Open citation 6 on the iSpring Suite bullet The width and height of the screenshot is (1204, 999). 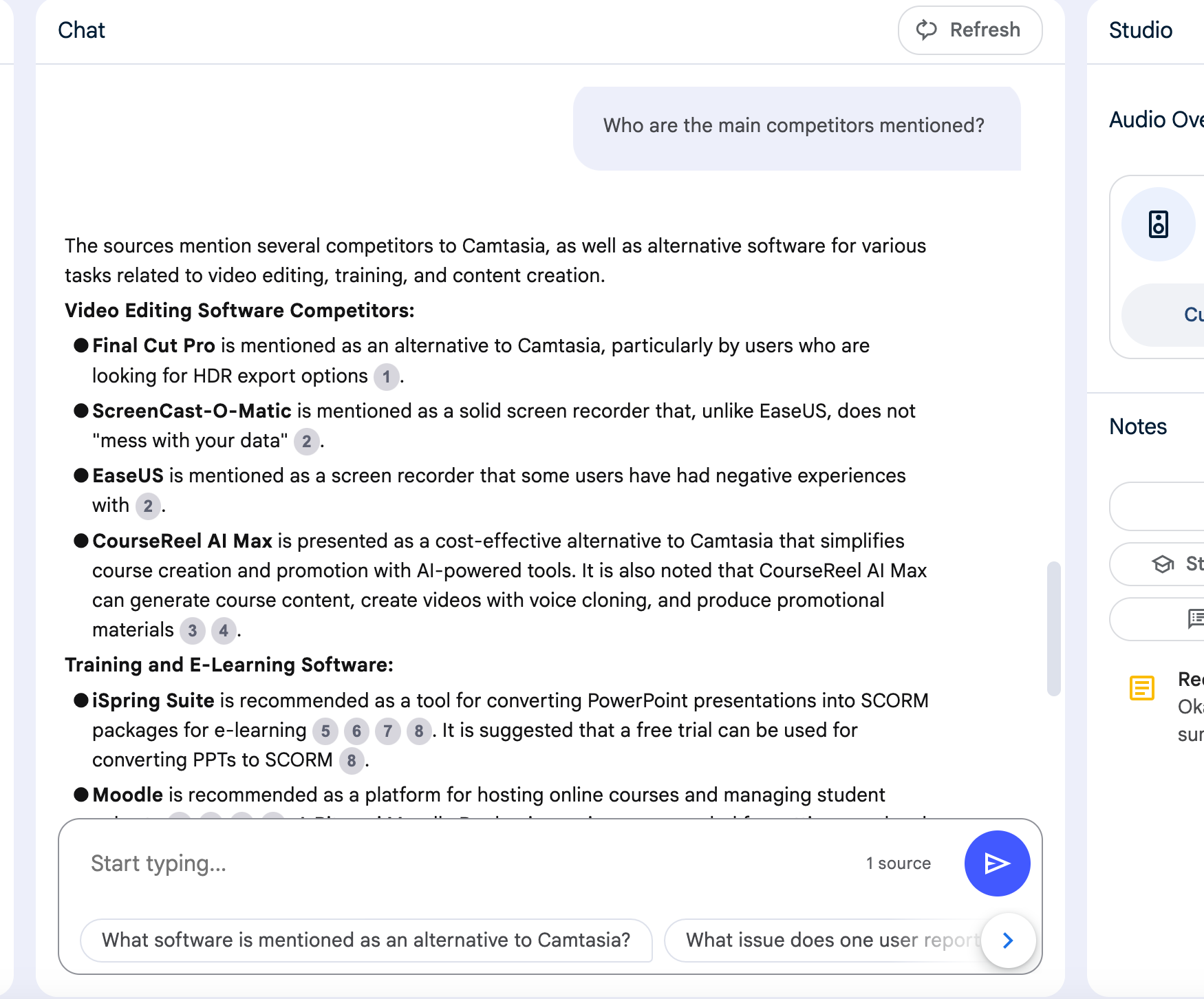click(x=356, y=731)
